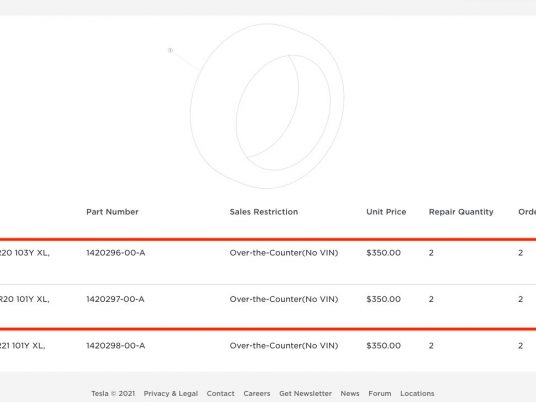Click the R21 101Y XL tire description
This screenshot has width=536, height=402.
click(x=22, y=346)
